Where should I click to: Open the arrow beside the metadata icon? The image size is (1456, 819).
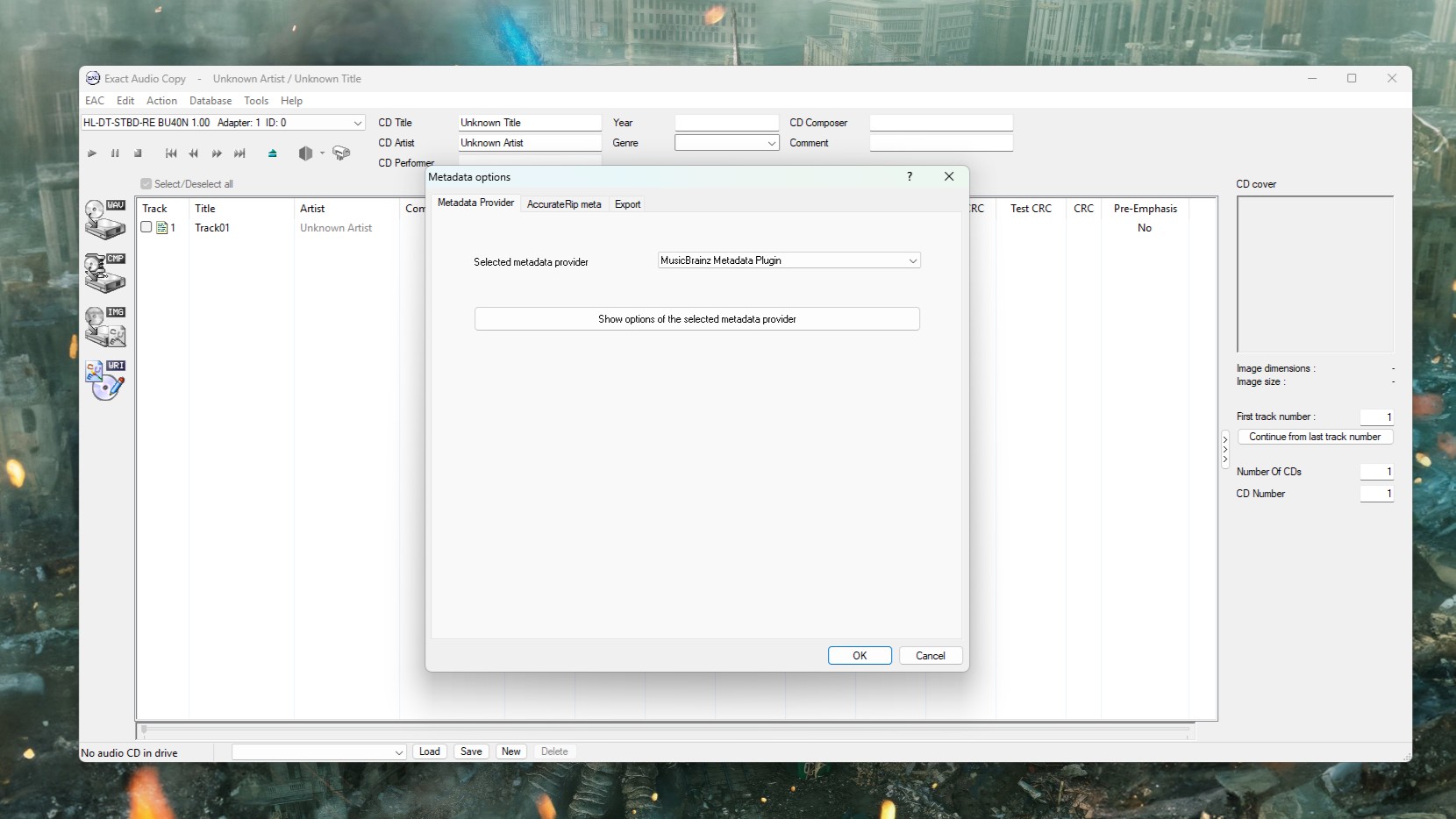tap(322, 153)
